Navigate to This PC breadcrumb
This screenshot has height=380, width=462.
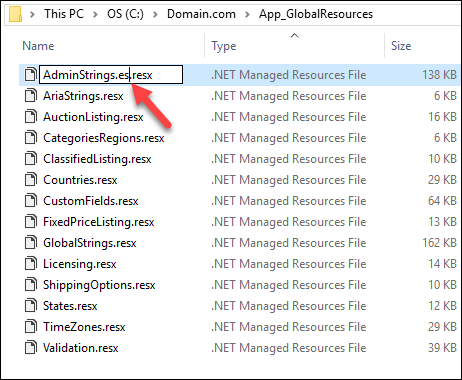coord(64,14)
